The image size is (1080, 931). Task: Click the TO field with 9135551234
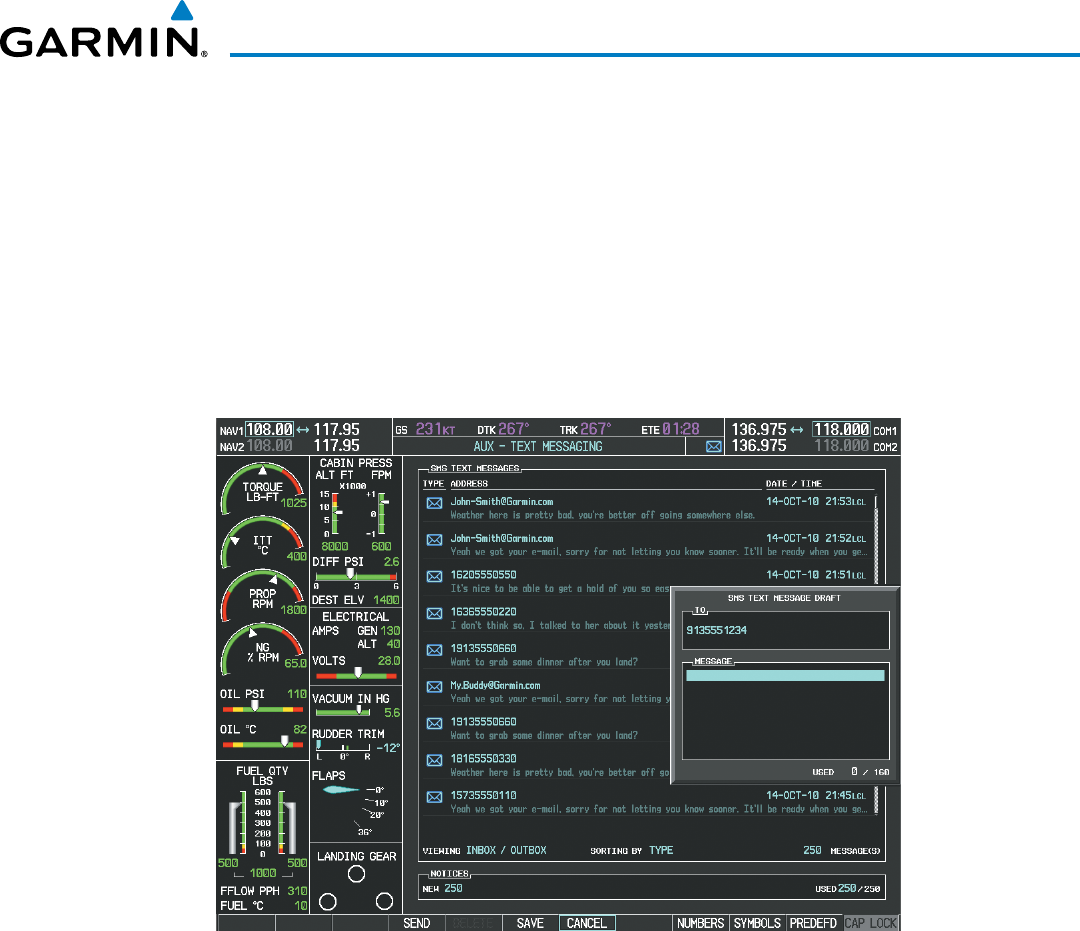[786, 630]
